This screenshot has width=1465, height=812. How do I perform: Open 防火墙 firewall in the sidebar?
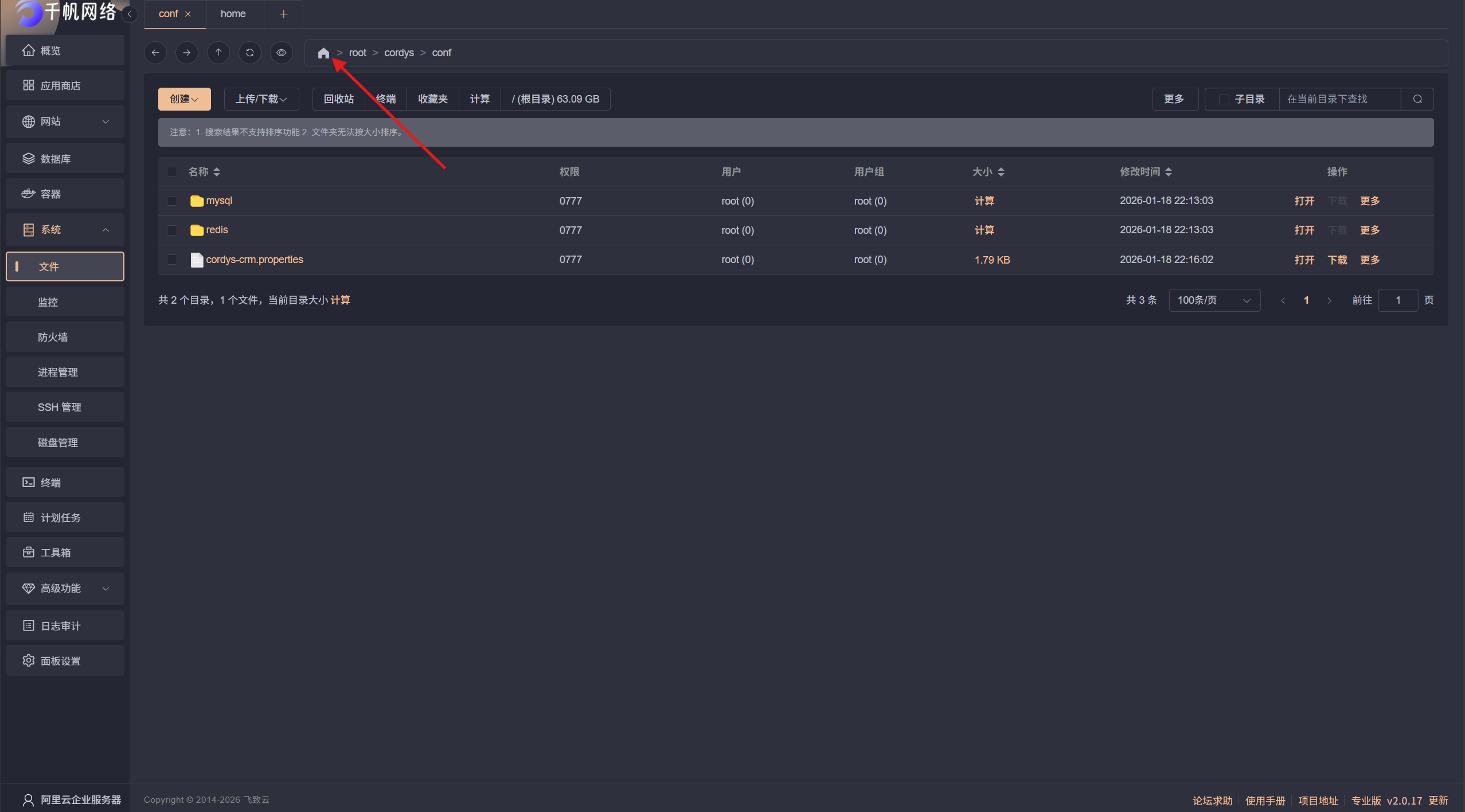click(x=53, y=337)
